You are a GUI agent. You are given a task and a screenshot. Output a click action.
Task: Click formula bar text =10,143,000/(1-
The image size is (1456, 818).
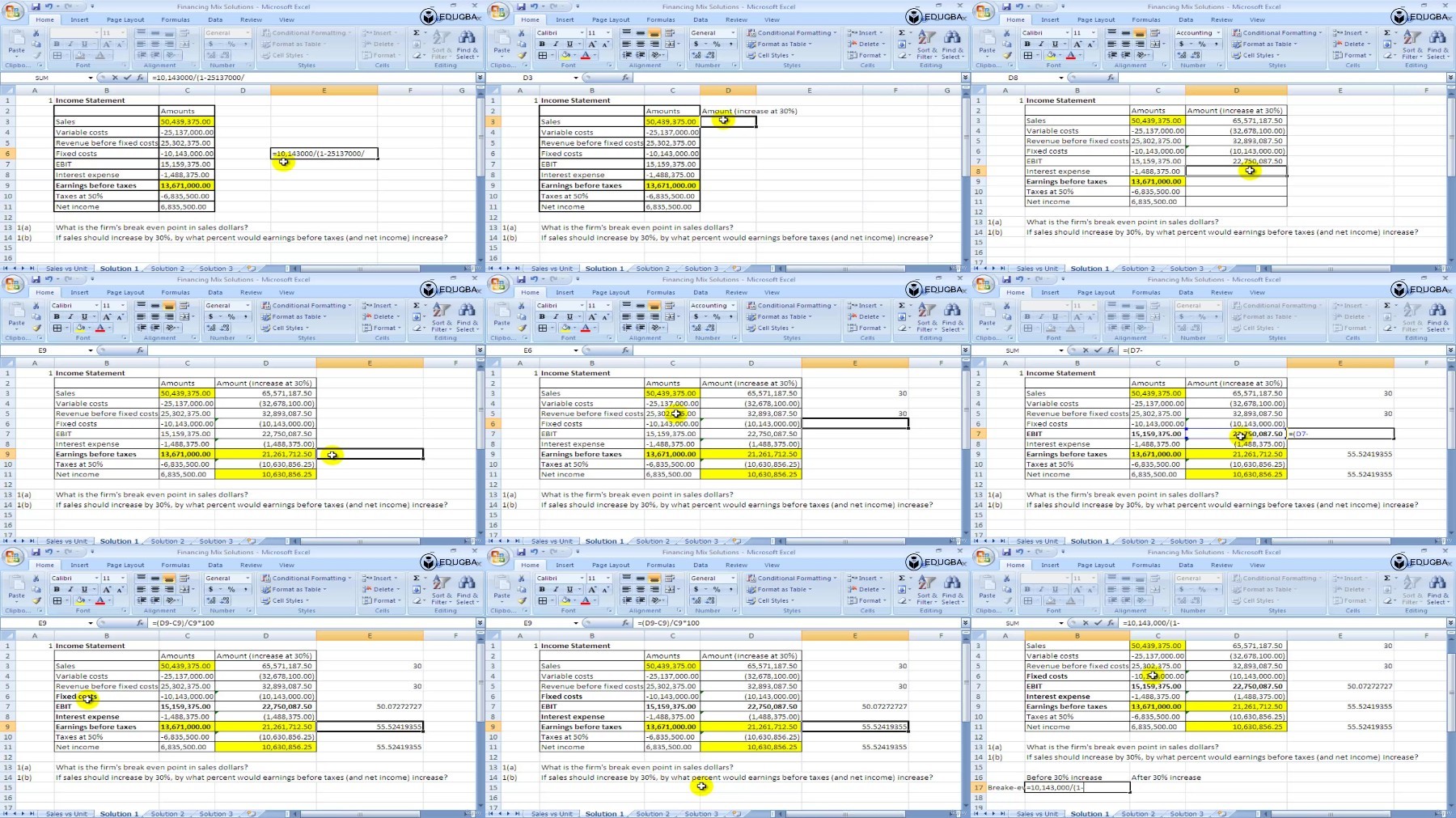pyautogui.click(x=1151, y=623)
